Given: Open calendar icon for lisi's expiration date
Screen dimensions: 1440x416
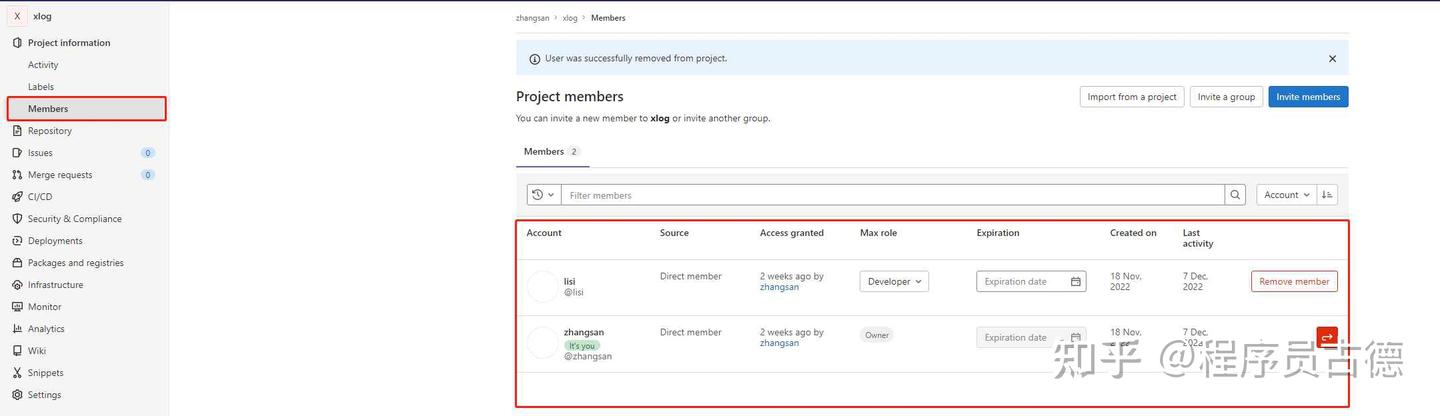Looking at the screenshot, I should (x=1076, y=282).
